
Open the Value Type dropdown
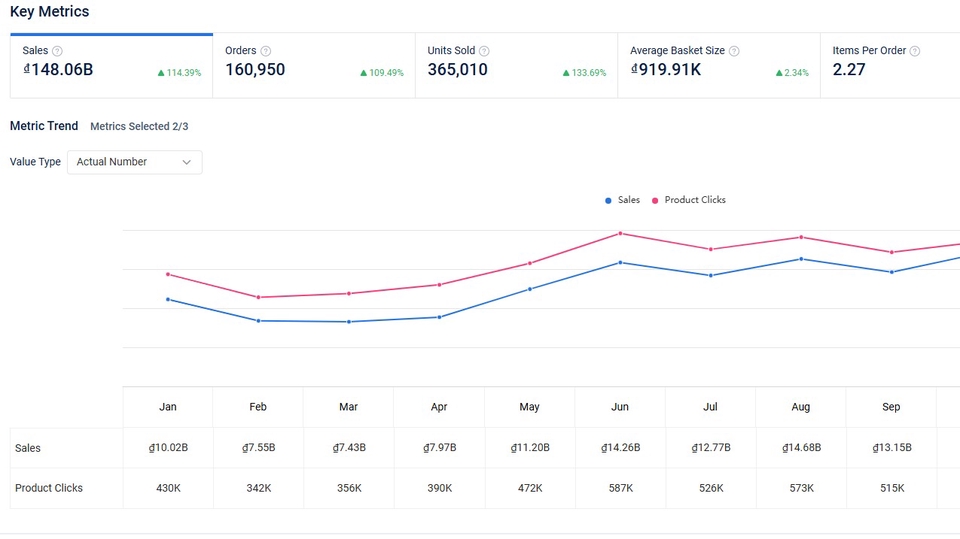pyautogui.click(x=134, y=162)
